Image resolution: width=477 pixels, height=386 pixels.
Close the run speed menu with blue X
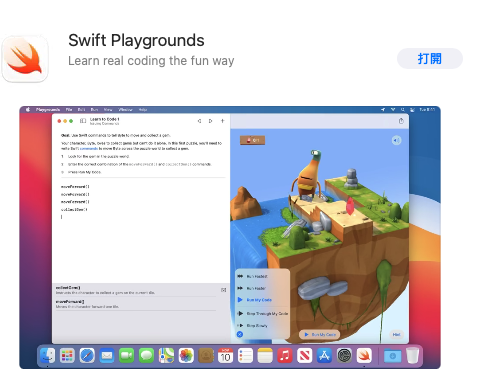point(240,334)
